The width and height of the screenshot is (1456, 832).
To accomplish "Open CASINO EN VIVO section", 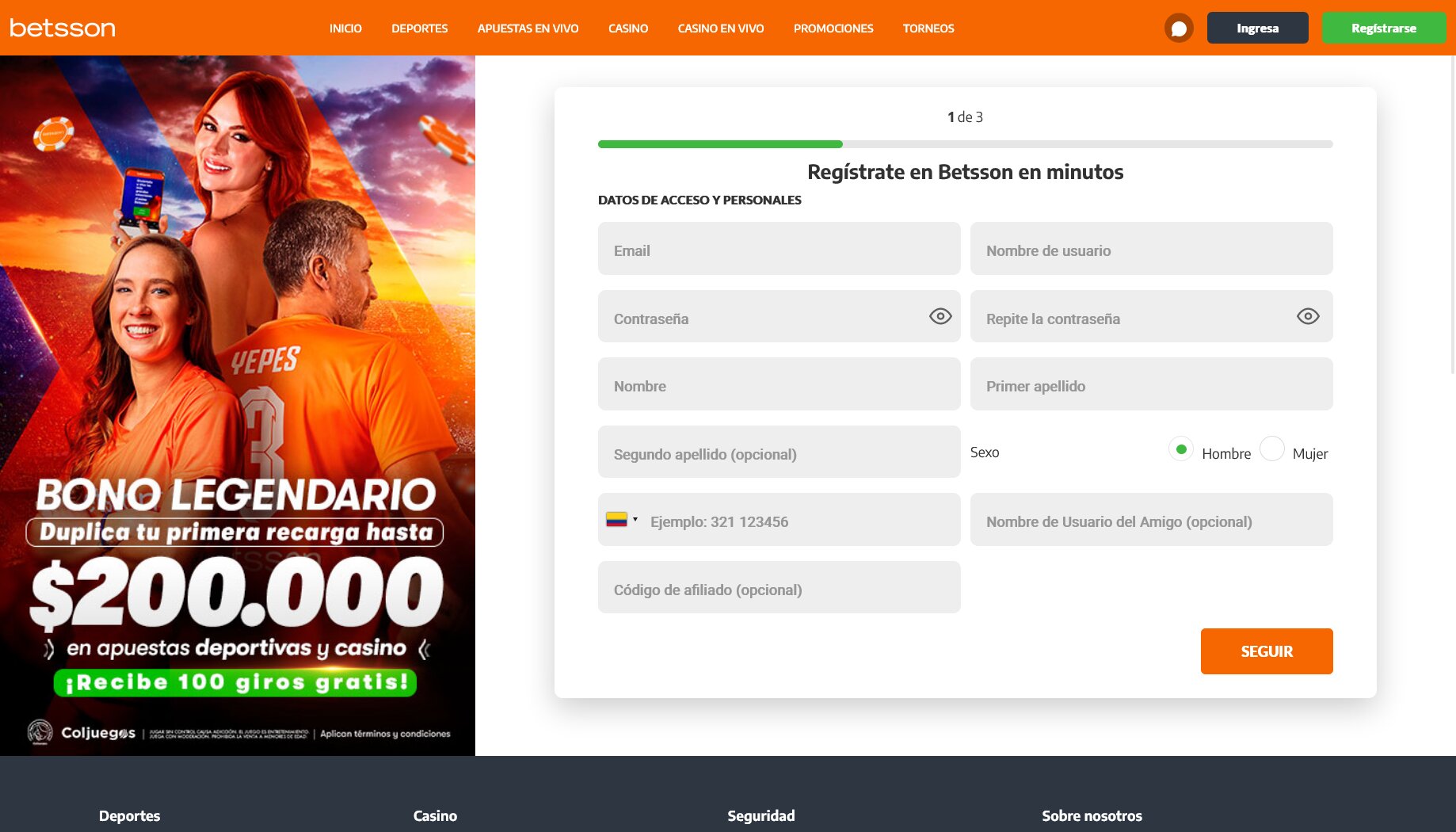I will (721, 29).
